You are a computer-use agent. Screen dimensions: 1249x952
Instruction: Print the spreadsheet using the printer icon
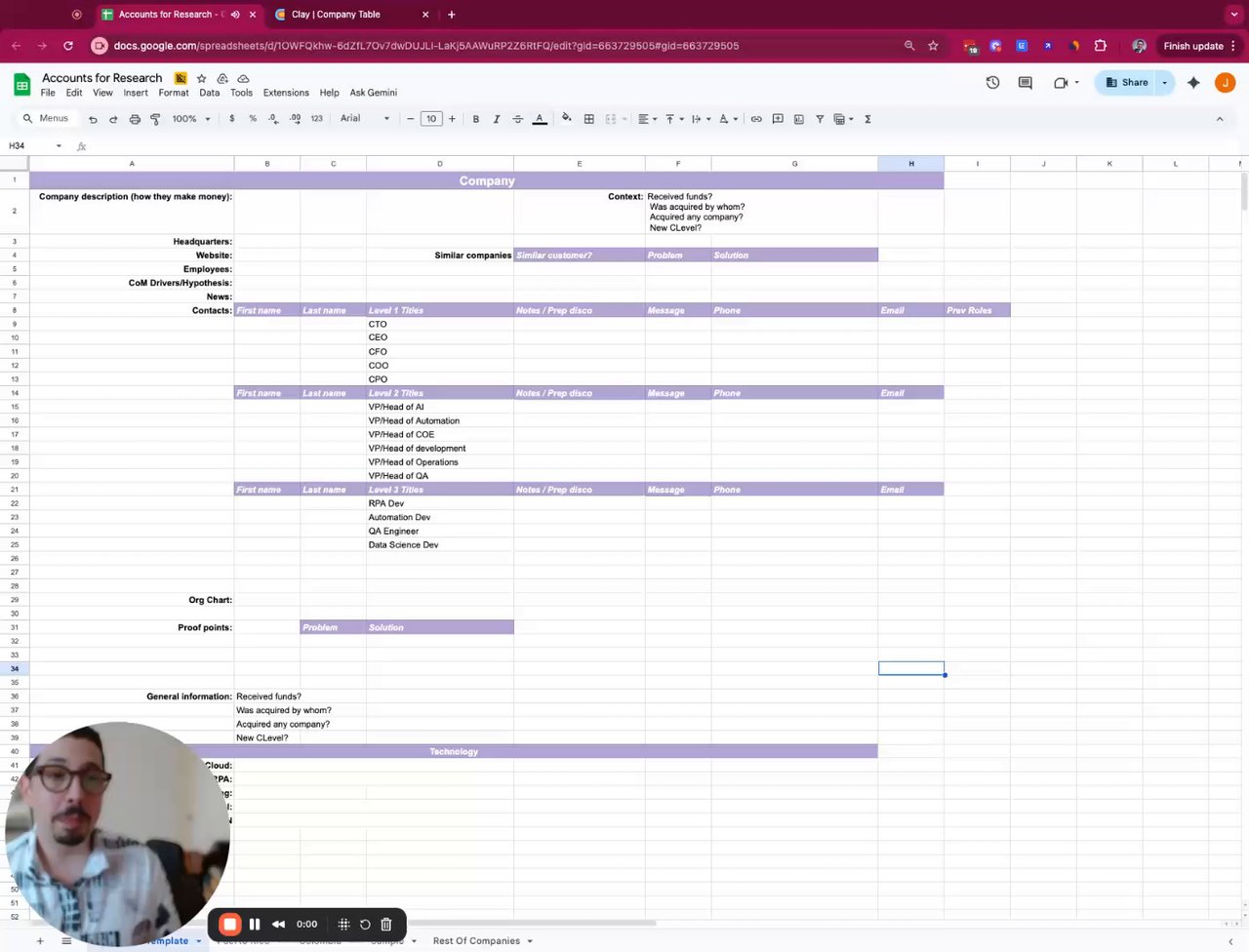coord(135,119)
